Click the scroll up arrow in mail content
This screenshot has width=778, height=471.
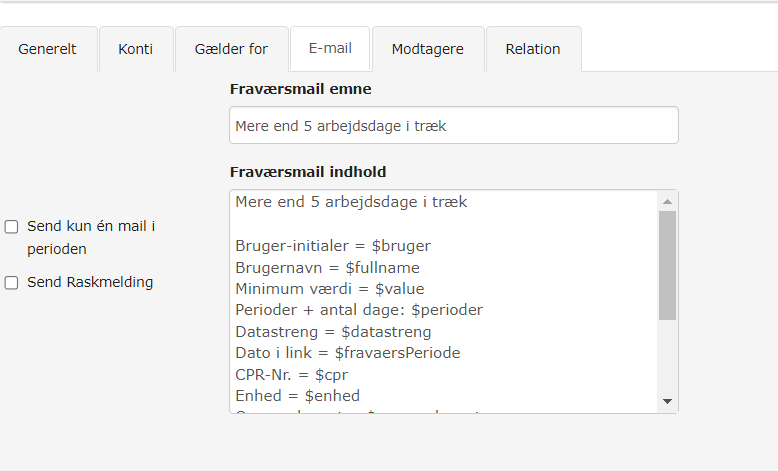tap(667, 201)
